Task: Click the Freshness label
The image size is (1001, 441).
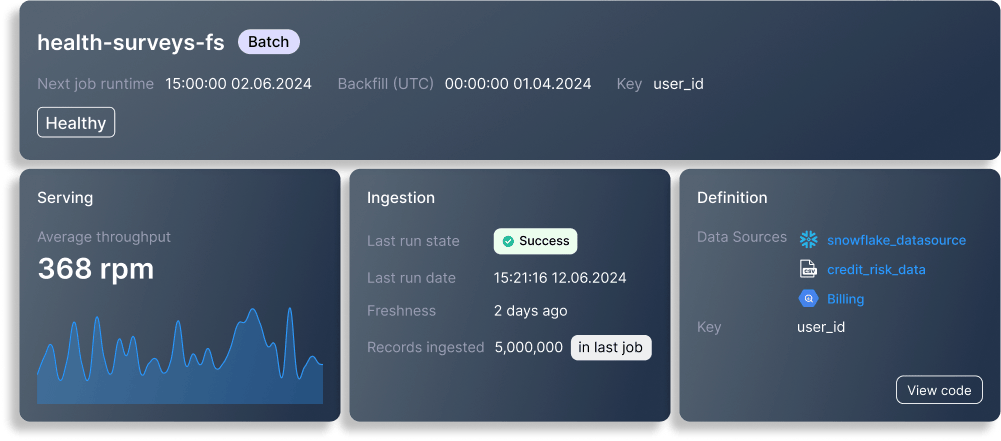Action: tap(401, 311)
